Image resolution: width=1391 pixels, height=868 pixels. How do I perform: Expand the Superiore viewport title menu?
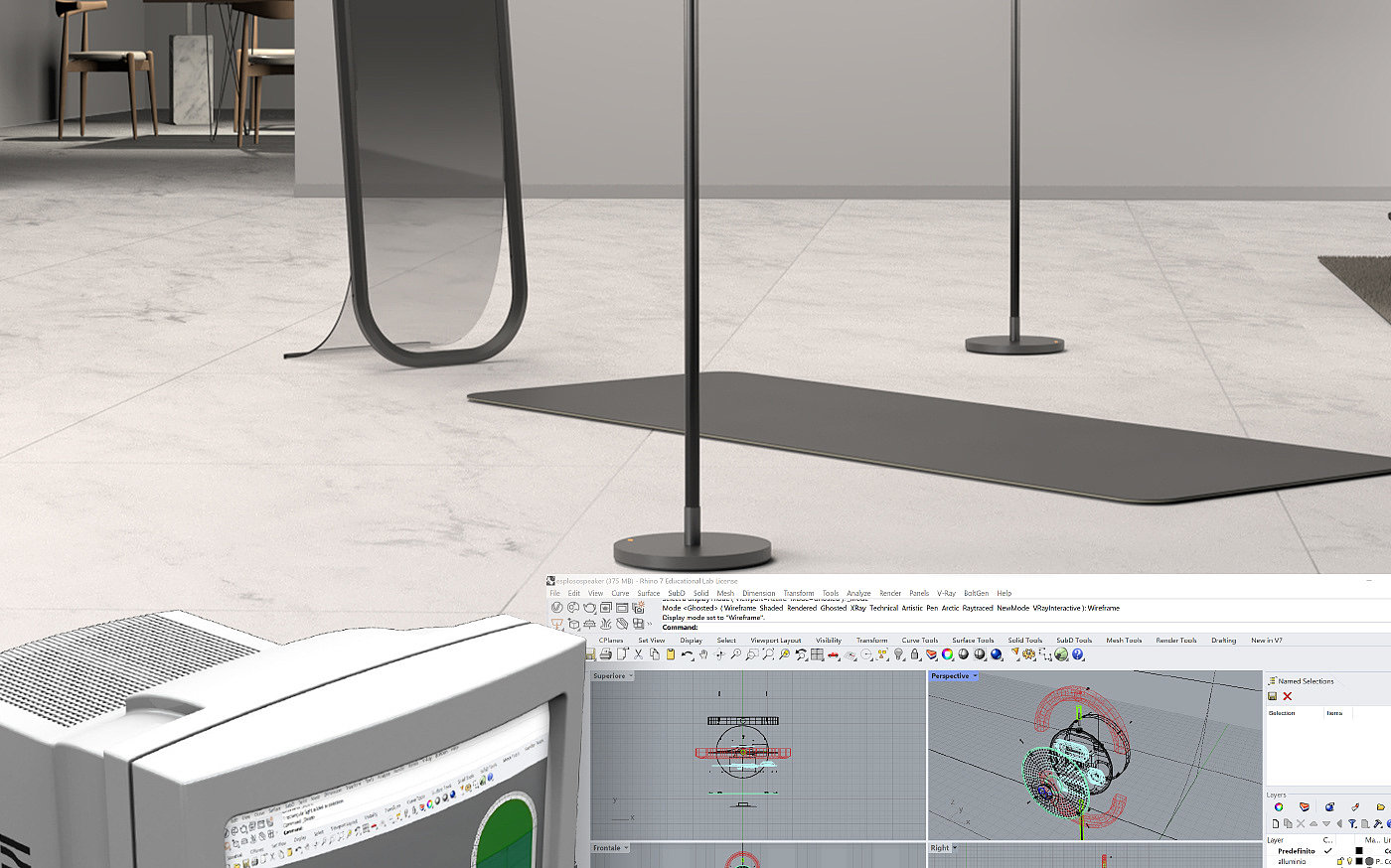point(632,676)
